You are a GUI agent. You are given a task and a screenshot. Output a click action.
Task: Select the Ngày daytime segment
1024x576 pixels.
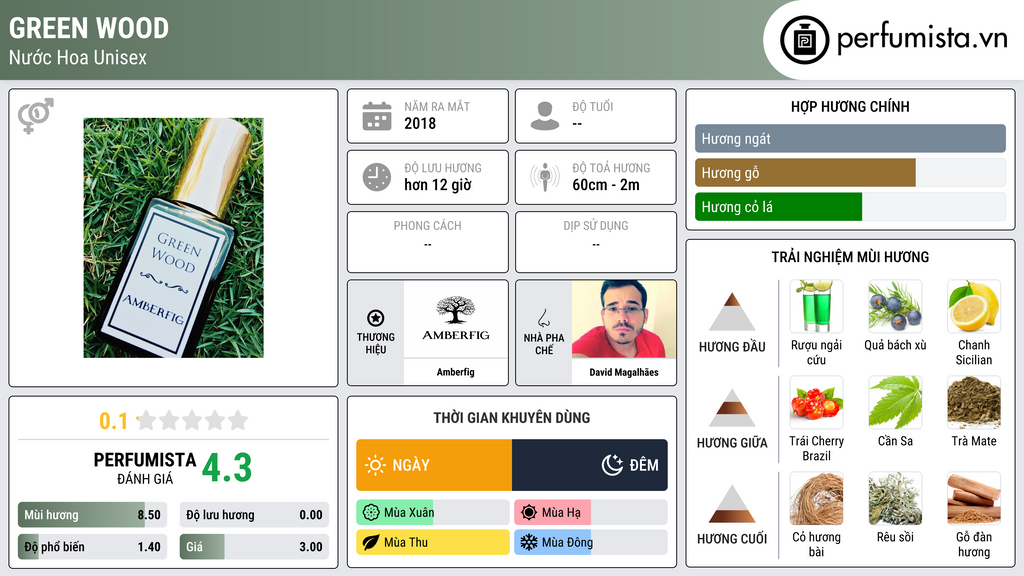434,465
